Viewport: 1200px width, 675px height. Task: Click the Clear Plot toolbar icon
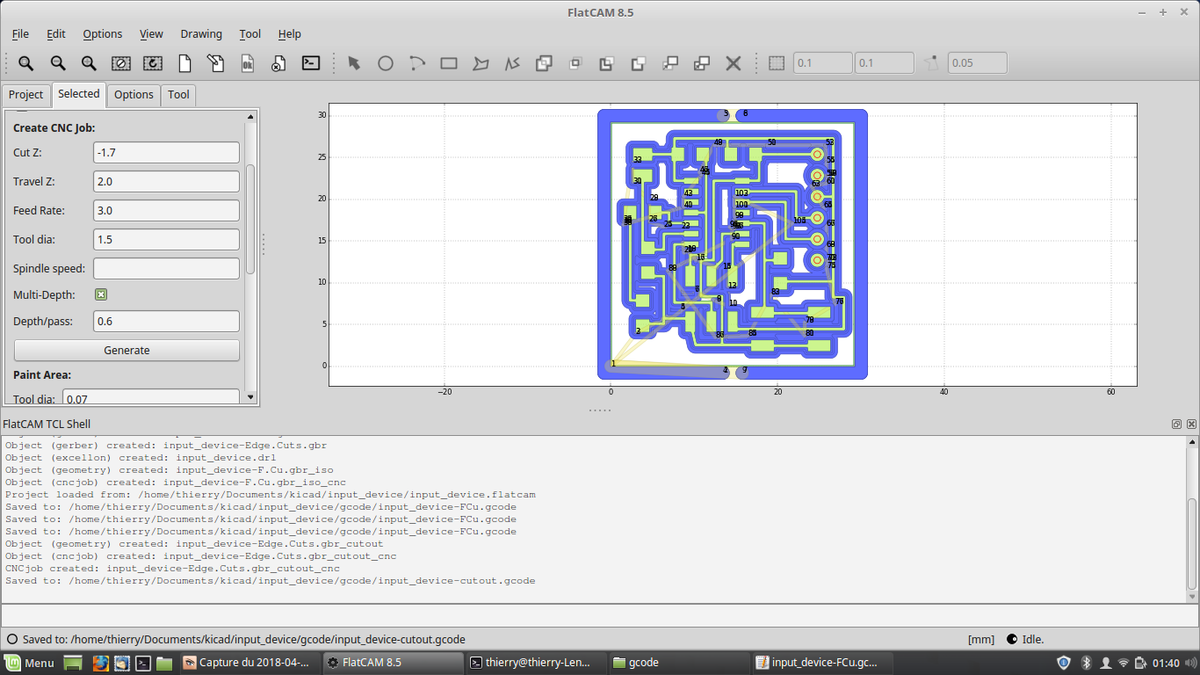[121, 63]
